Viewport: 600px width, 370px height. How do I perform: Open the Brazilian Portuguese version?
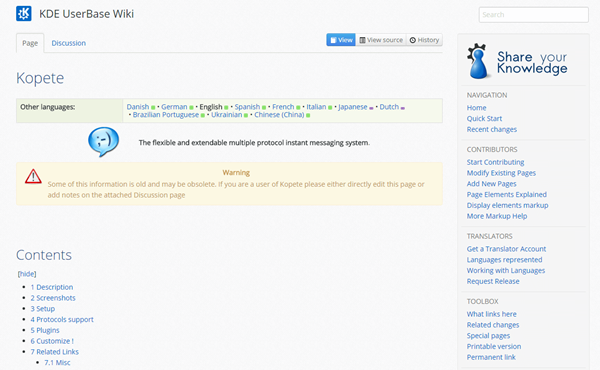tap(166, 115)
